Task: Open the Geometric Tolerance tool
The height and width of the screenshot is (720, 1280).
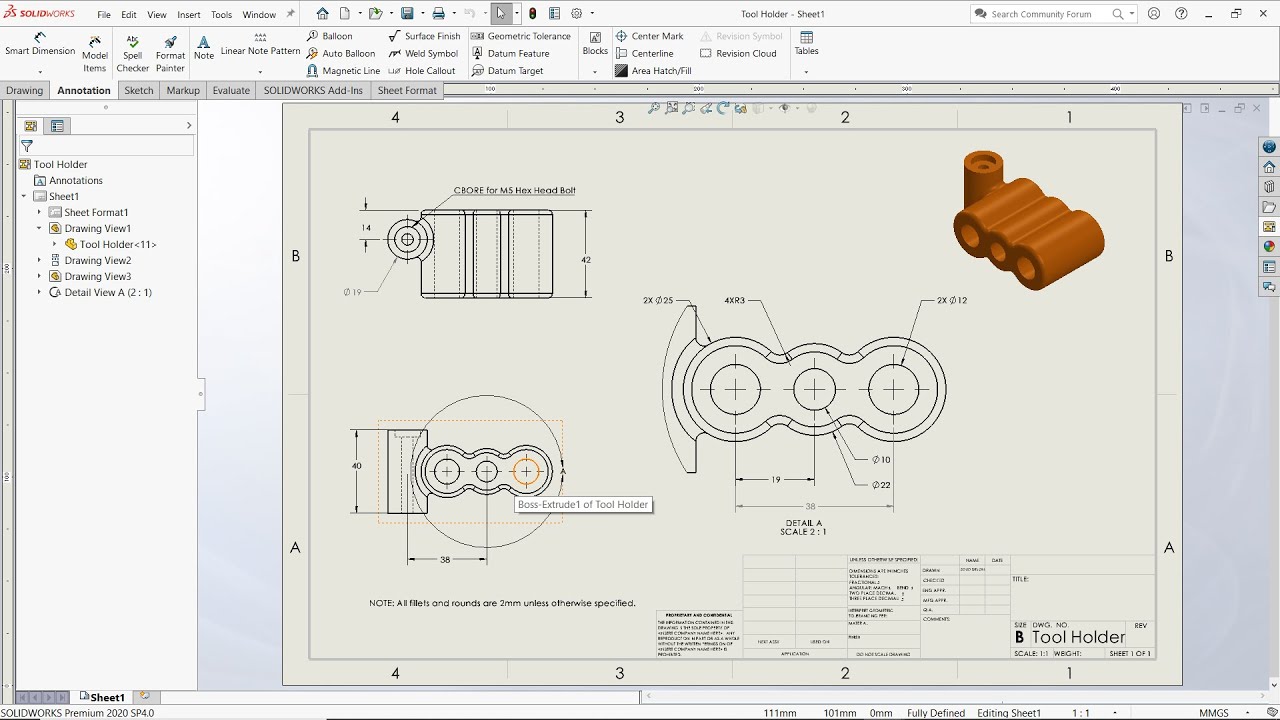Action: coord(520,36)
